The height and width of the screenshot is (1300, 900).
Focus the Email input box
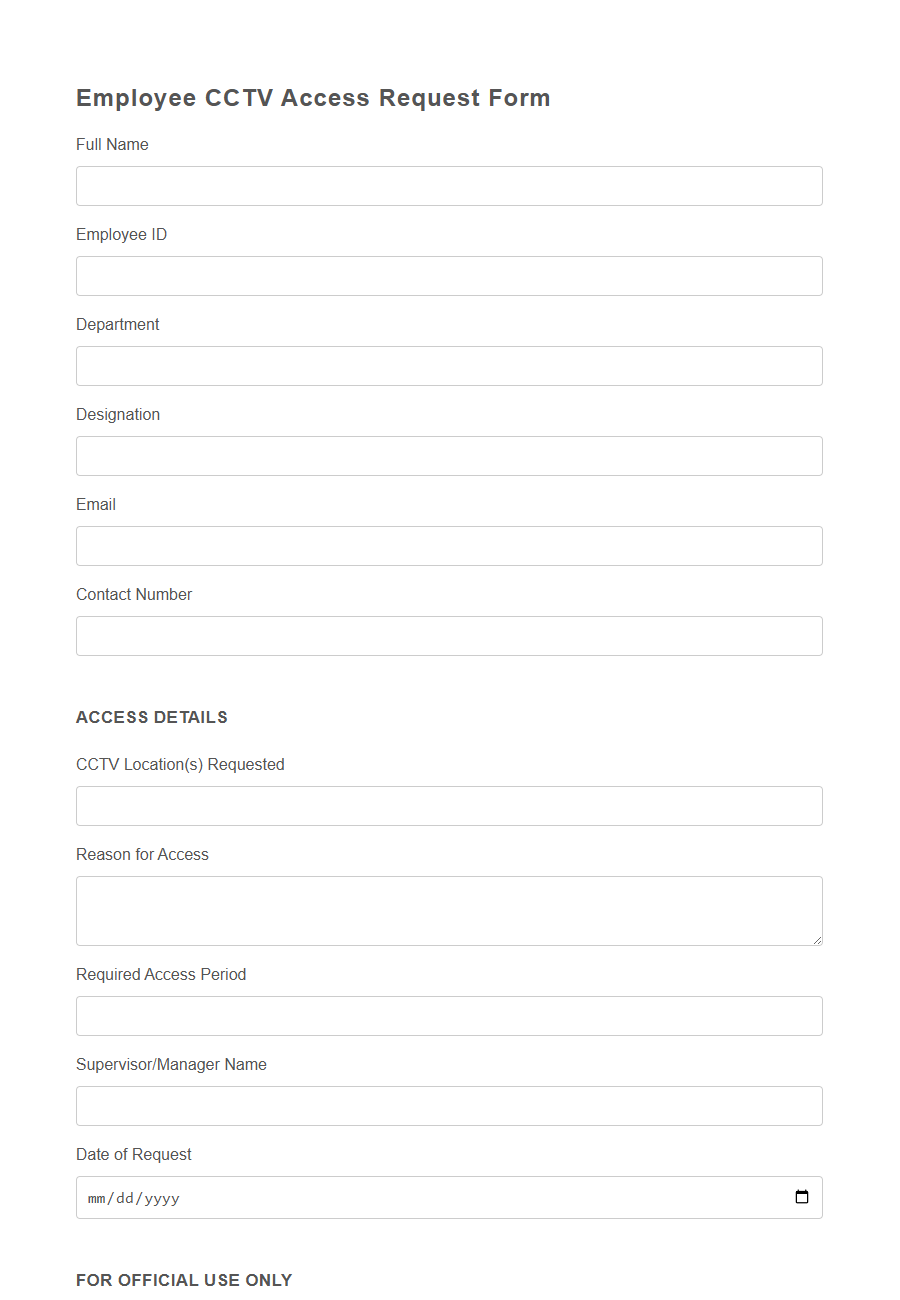click(x=449, y=546)
